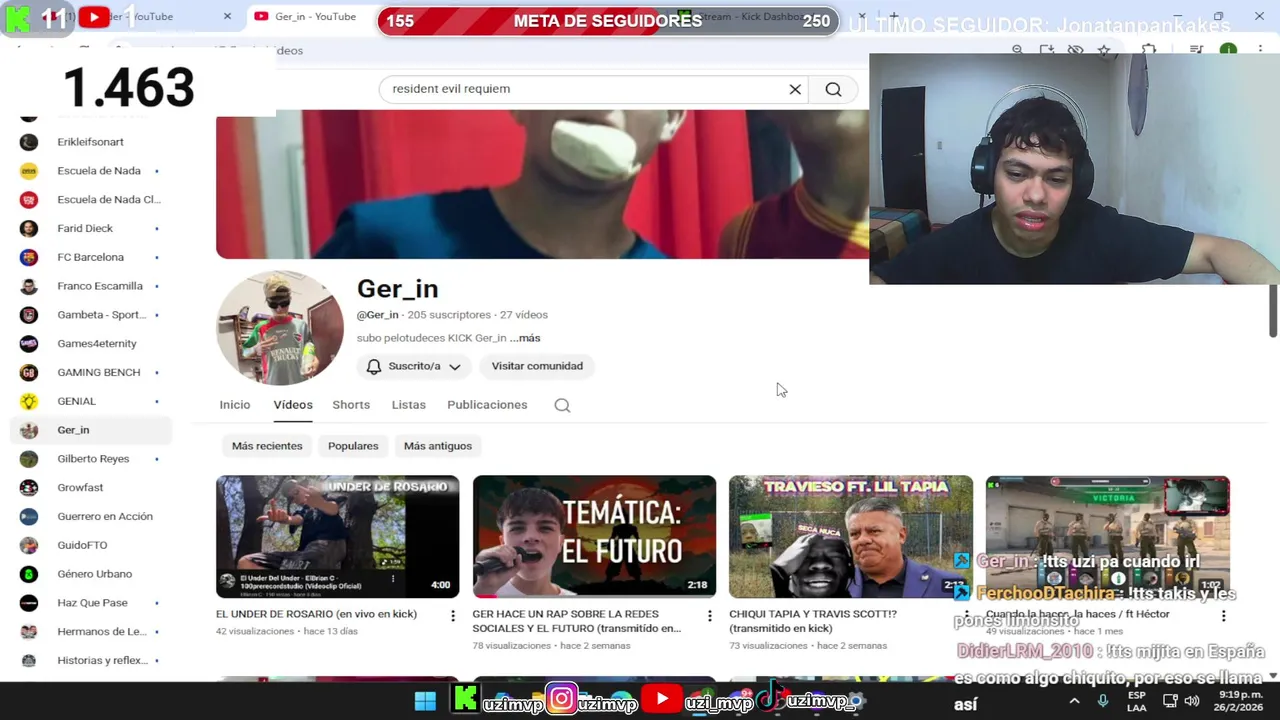Click the YouTube search magnifier button
The image size is (1280, 720).
coord(833,89)
